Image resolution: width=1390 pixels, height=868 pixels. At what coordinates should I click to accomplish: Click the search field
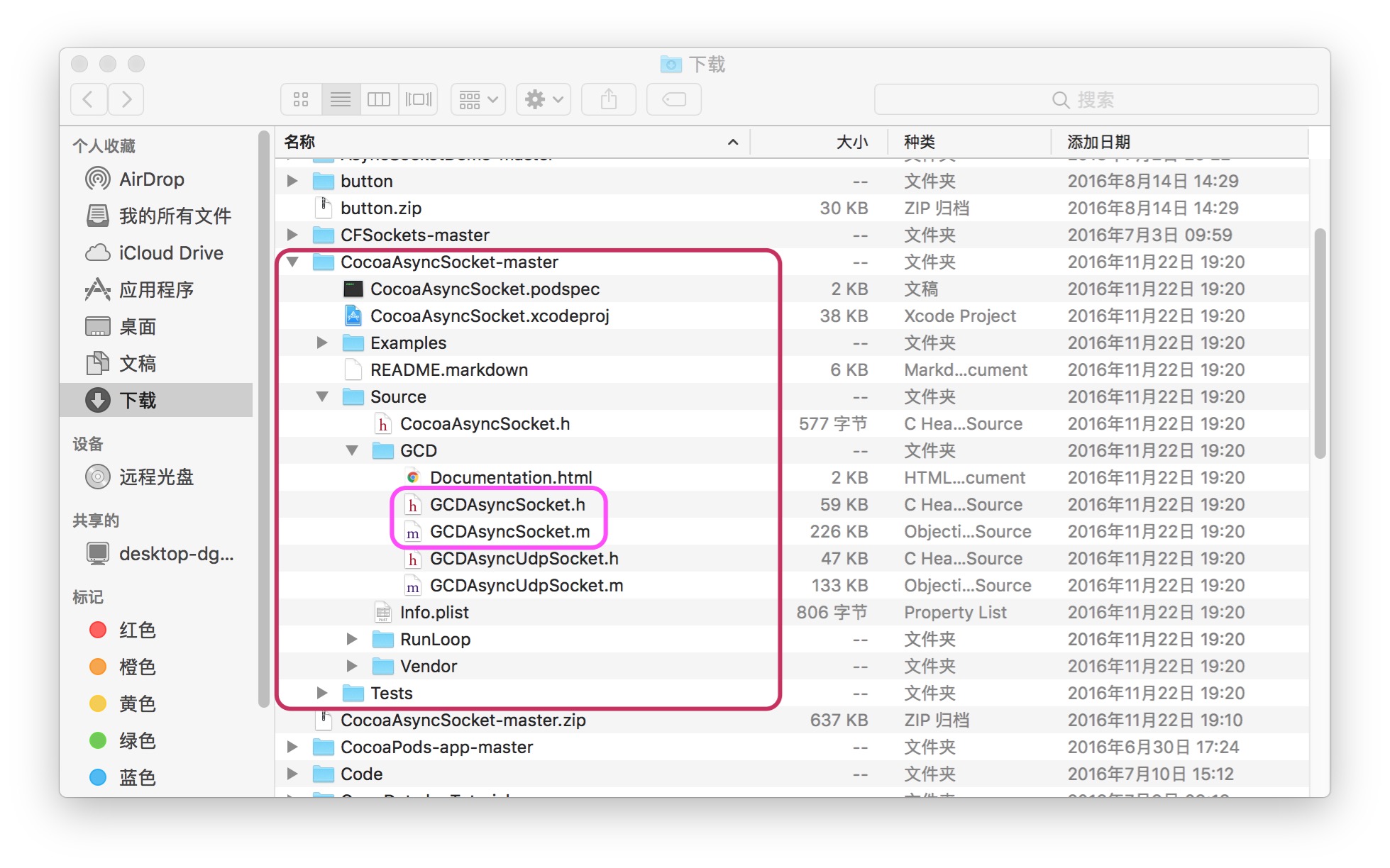1096,99
